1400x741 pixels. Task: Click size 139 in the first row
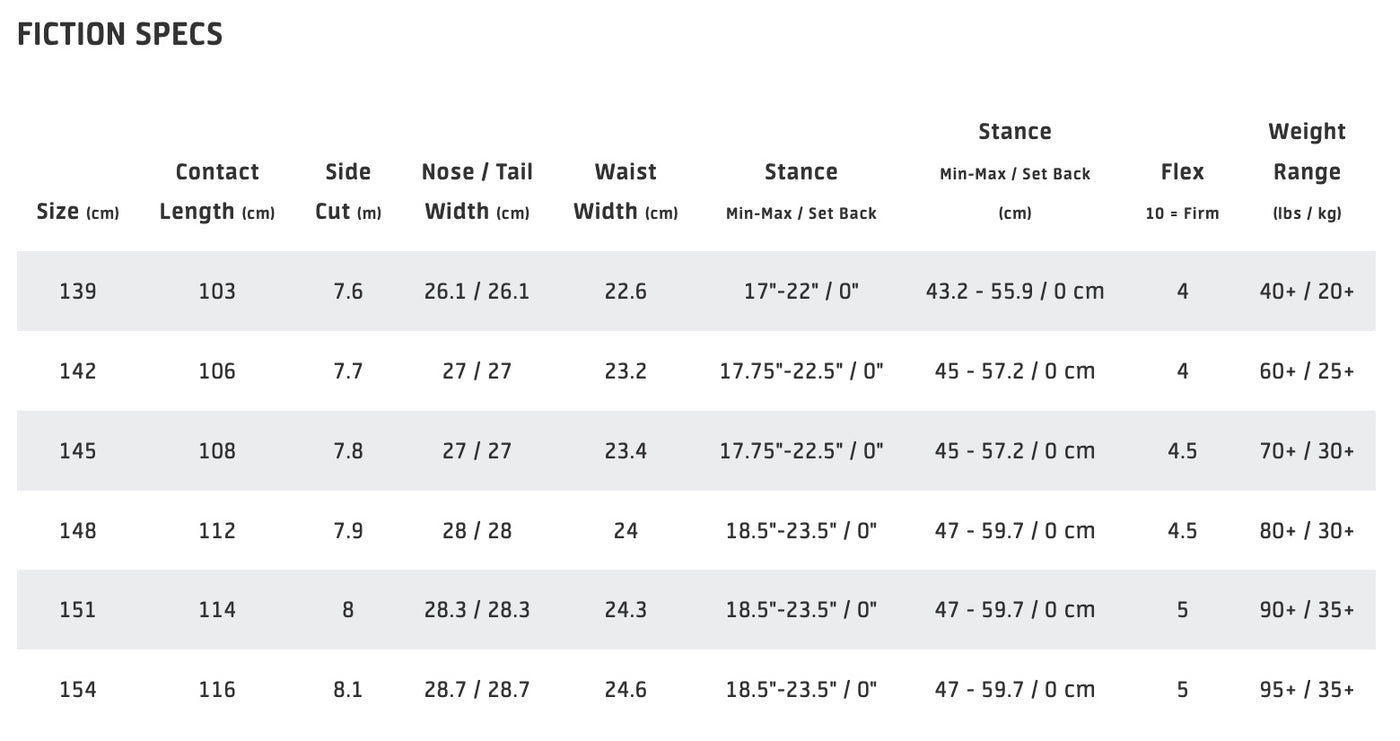pos(78,292)
